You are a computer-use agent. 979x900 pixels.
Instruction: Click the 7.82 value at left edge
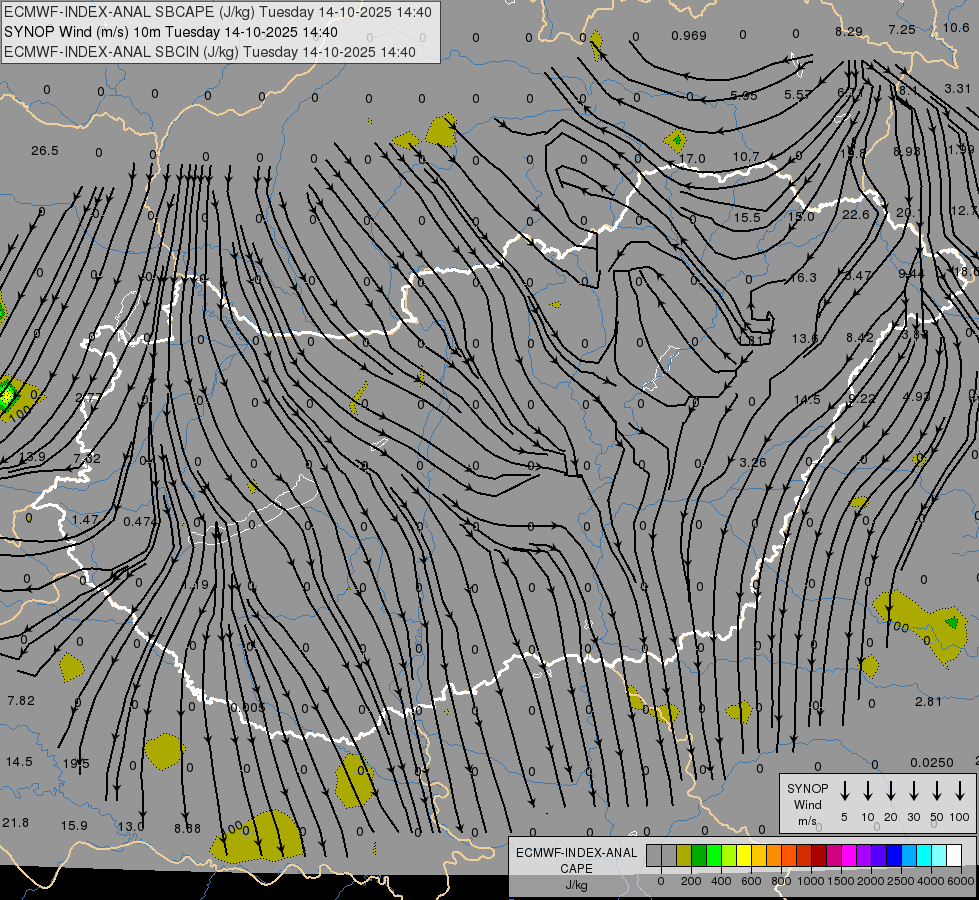click(x=21, y=701)
